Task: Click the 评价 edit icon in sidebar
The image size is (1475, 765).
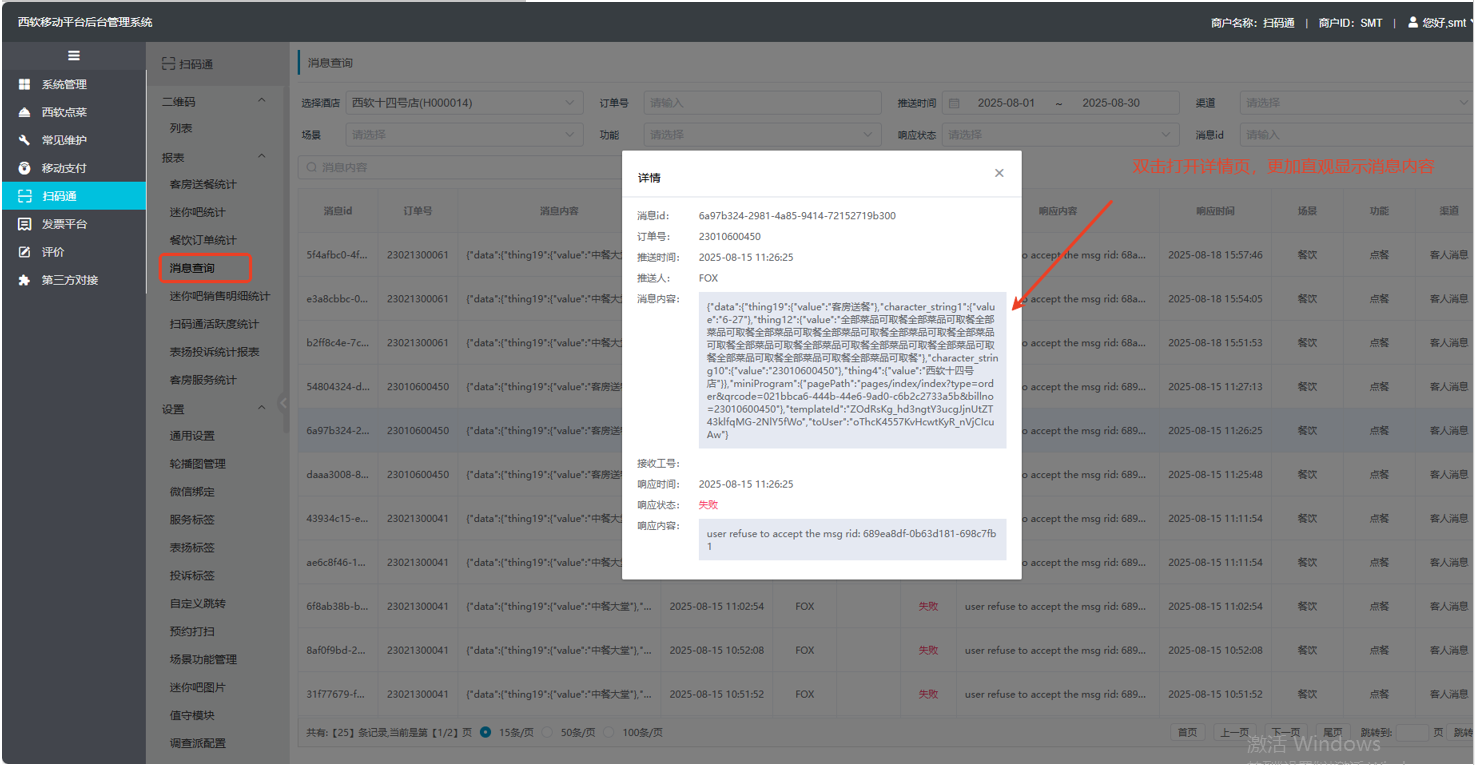Action: click(x=25, y=253)
